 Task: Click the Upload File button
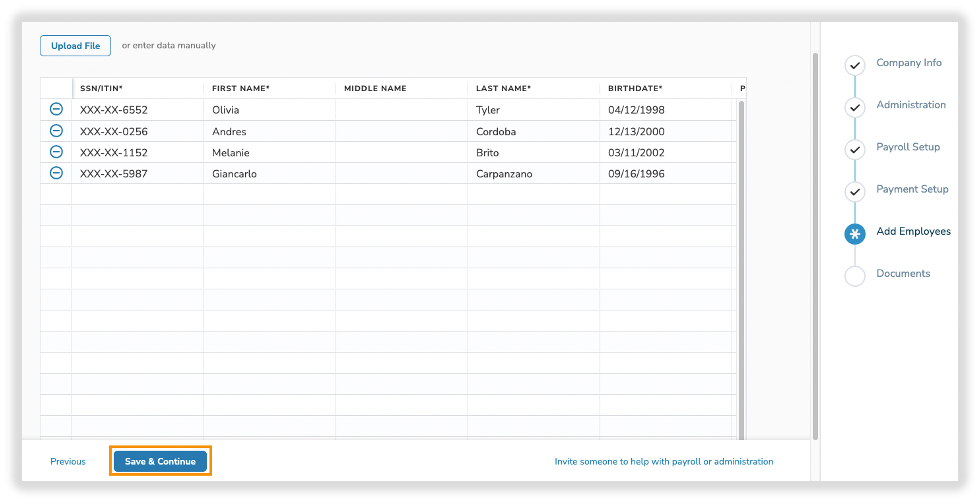click(x=75, y=46)
